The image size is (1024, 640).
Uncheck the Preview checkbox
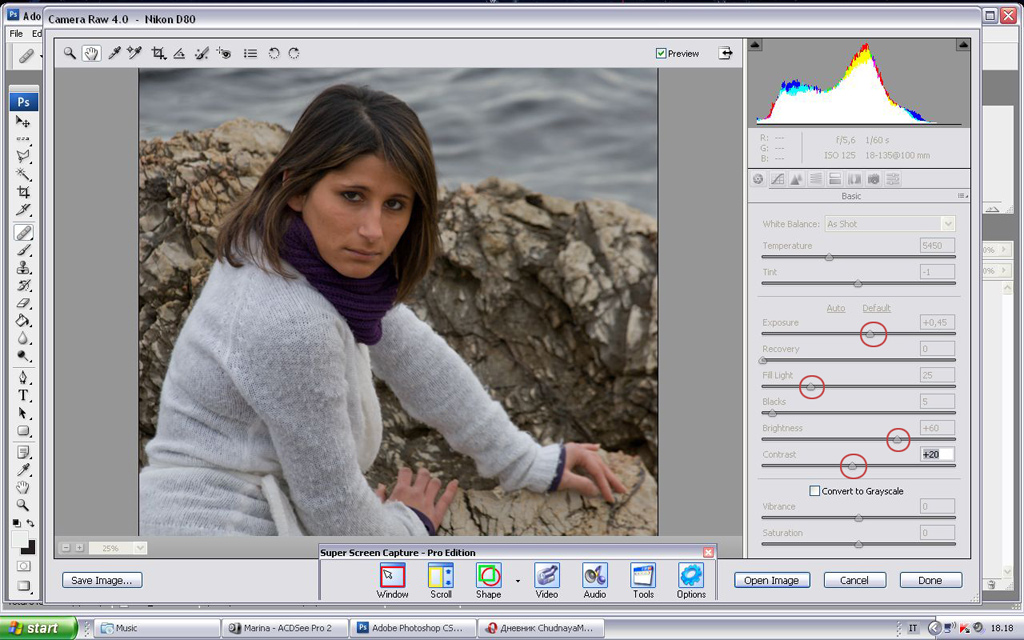[x=661, y=54]
